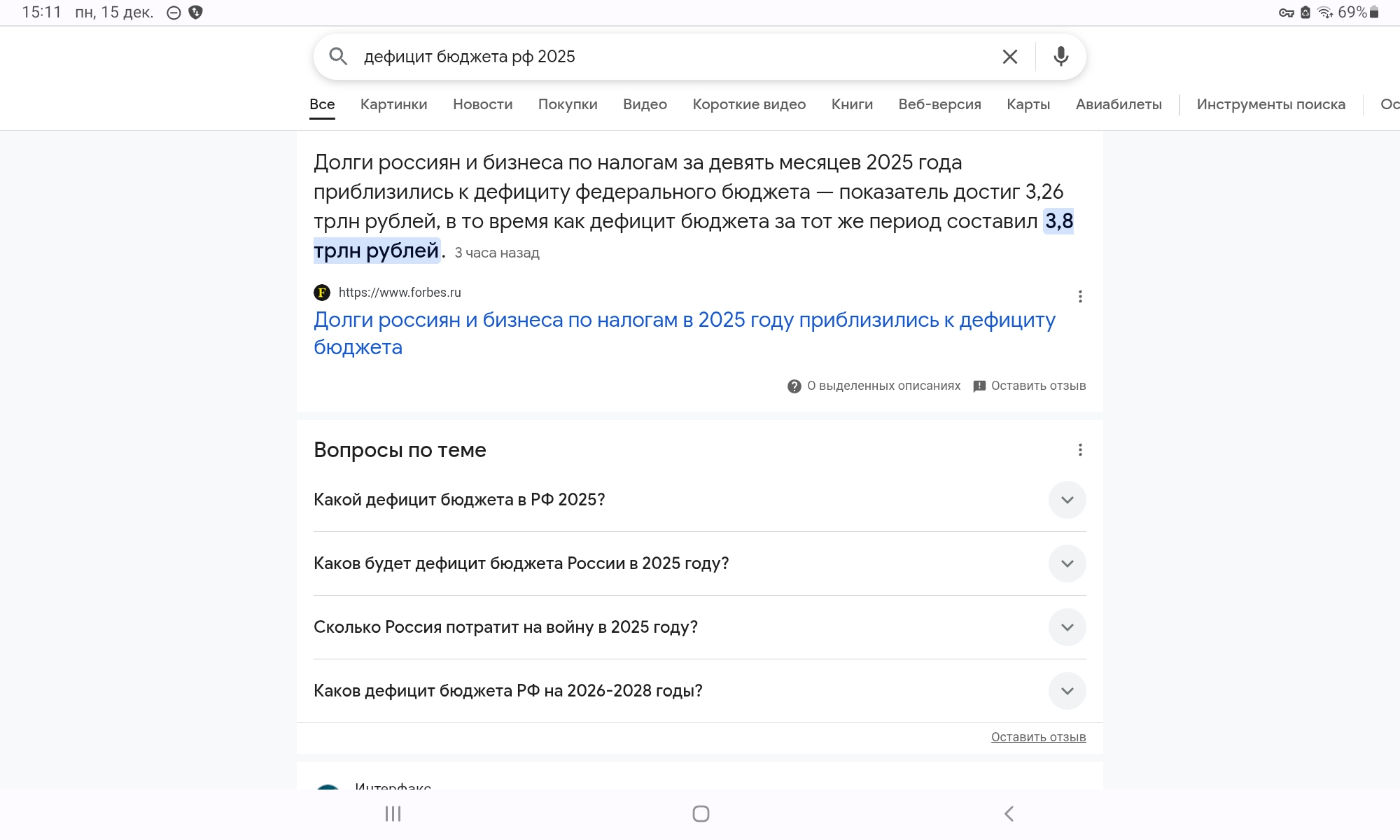The image size is (1400, 840).
Task: Open the Короткие видео tab
Action: [749, 104]
